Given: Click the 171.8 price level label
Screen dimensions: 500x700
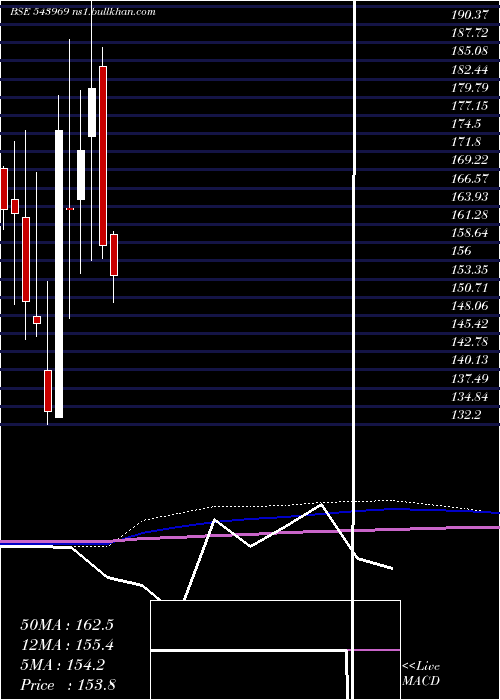Looking at the screenshot, I should coord(466,142).
